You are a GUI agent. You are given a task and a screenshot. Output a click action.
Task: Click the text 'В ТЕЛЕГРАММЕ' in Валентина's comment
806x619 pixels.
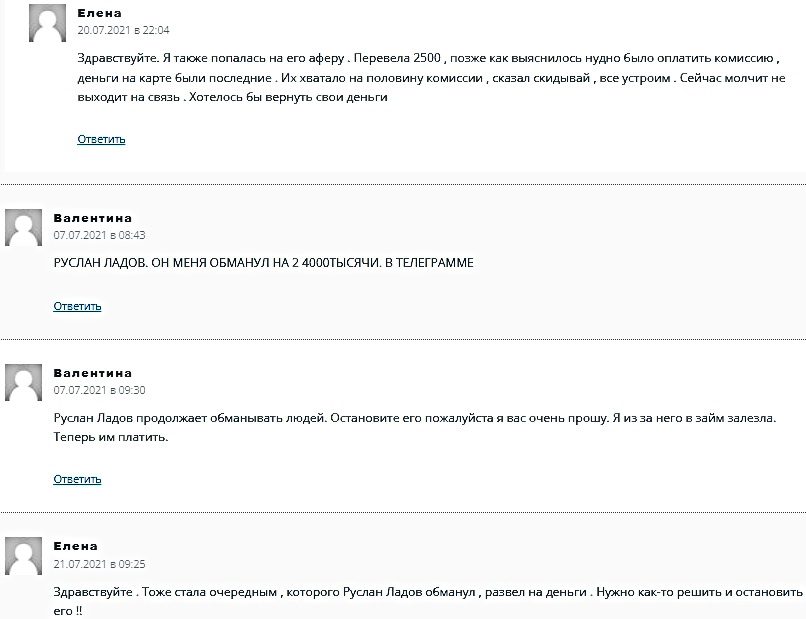(x=429, y=263)
